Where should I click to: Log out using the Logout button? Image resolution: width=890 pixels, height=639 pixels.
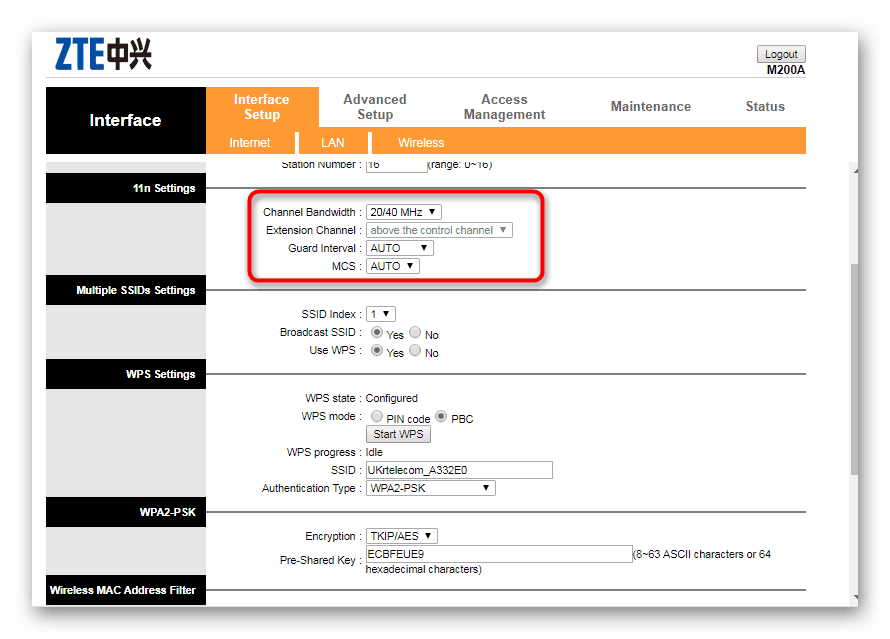(x=781, y=54)
